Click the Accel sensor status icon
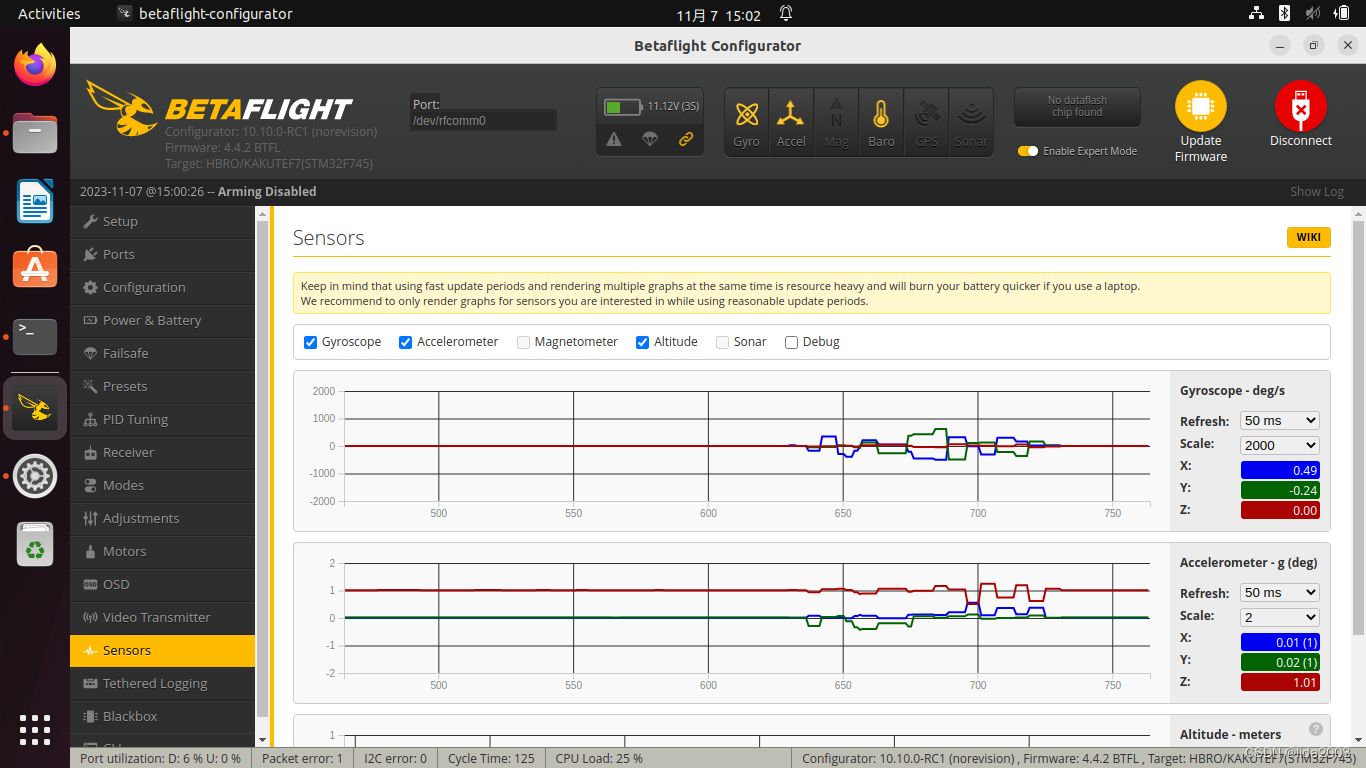1366x768 pixels. click(791, 122)
